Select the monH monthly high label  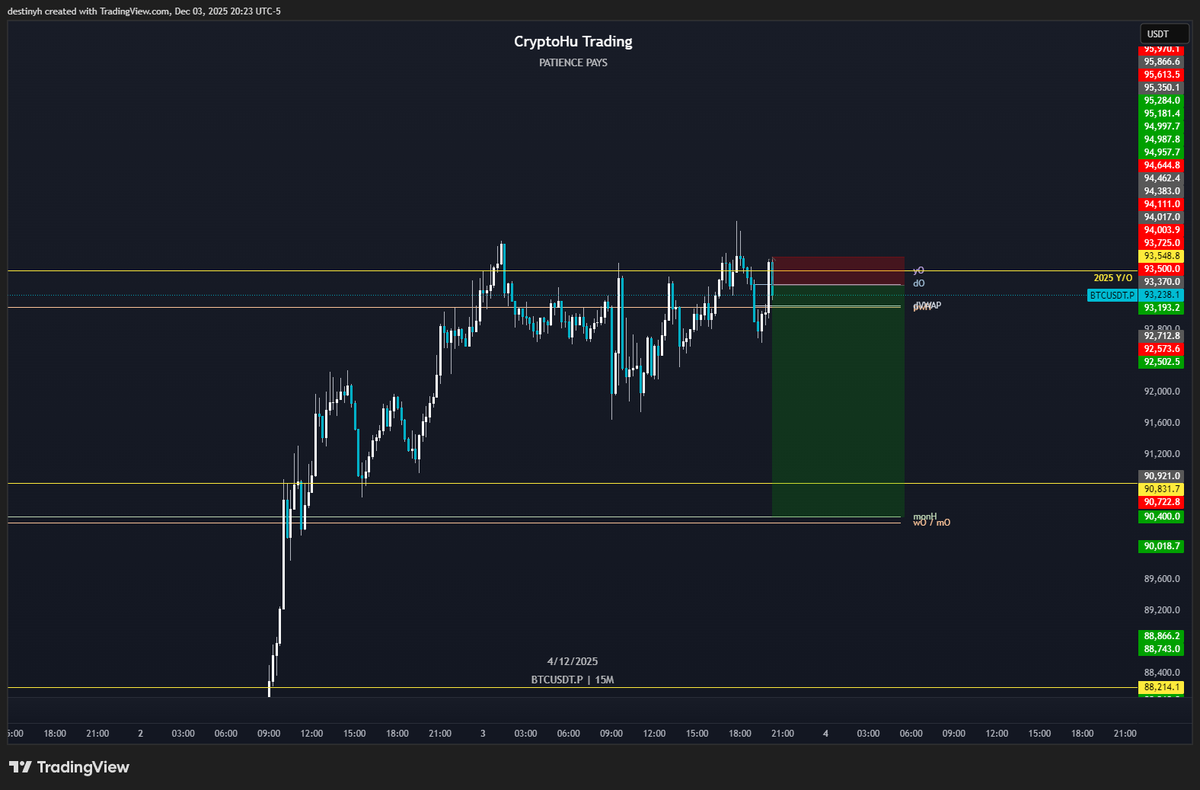924,514
